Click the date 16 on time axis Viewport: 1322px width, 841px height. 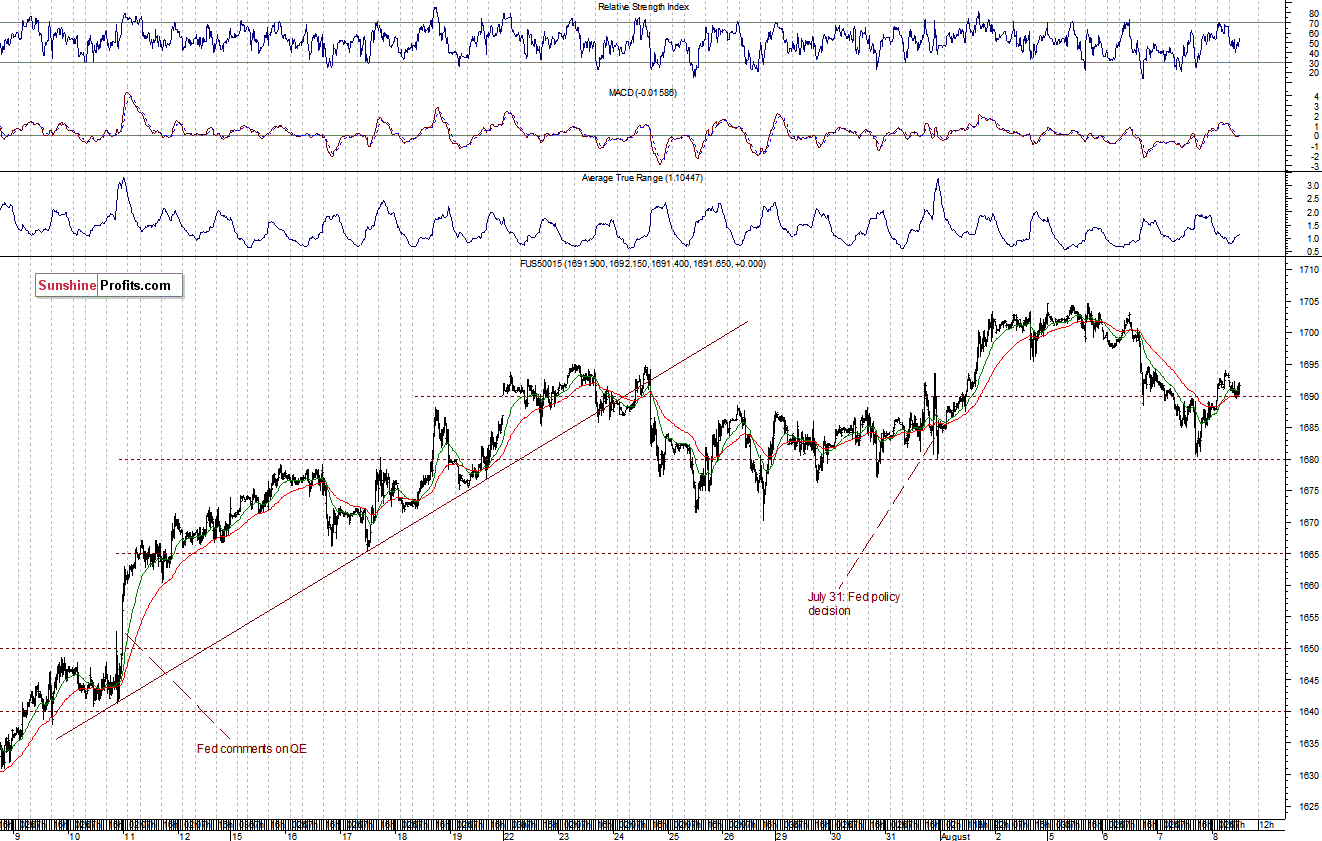coord(292,835)
